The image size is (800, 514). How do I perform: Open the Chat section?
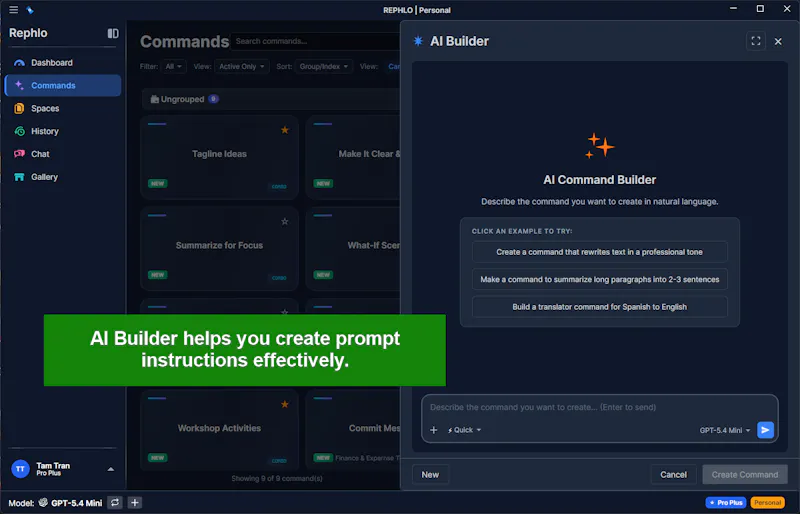pos(63,154)
